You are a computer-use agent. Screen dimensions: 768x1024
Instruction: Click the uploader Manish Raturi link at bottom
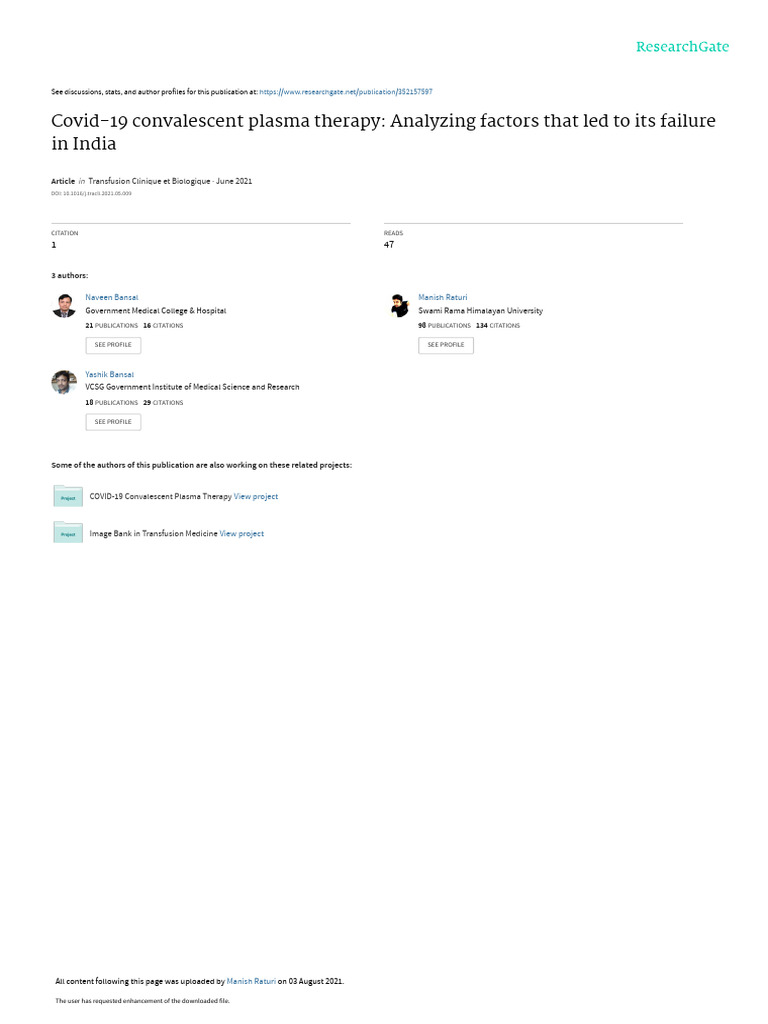click(x=251, y=981)
